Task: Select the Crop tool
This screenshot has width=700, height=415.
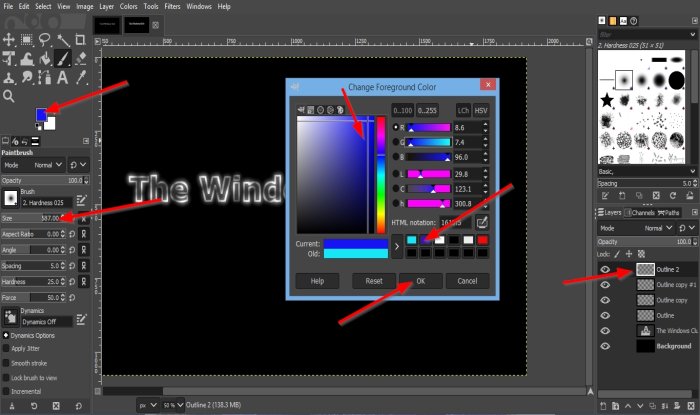Action: pos(81,40)
